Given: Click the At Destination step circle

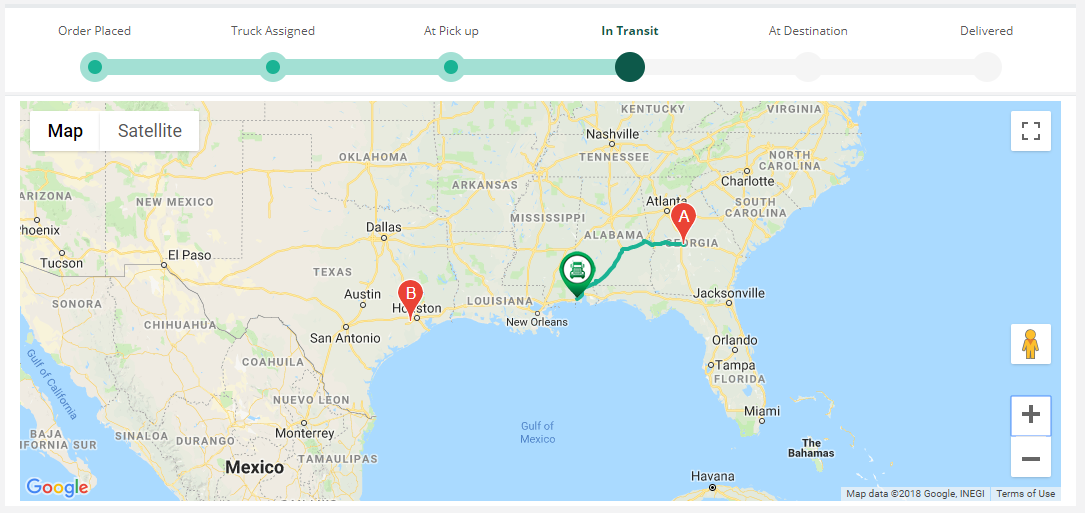Looking at the screenshot, I should tap(808, 67).
